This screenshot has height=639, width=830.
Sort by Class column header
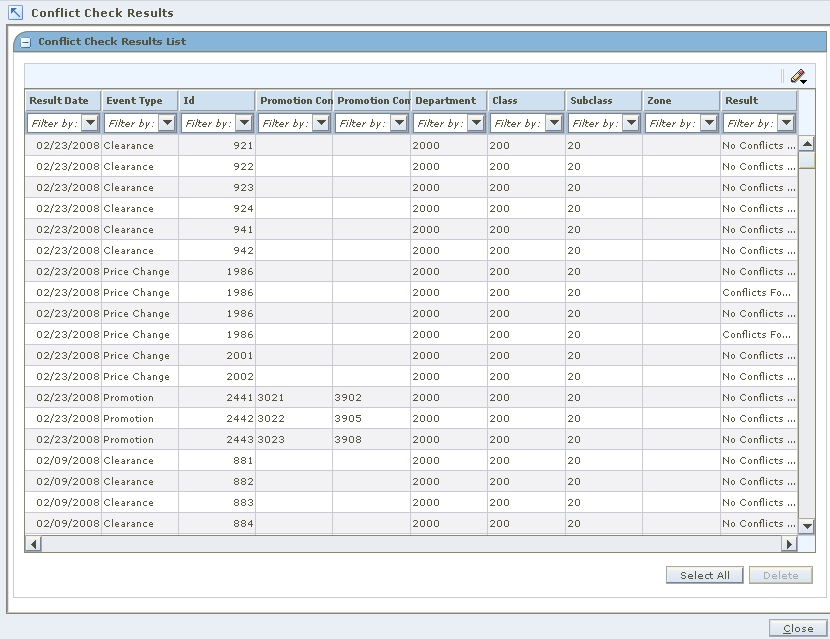click(526, 101)
